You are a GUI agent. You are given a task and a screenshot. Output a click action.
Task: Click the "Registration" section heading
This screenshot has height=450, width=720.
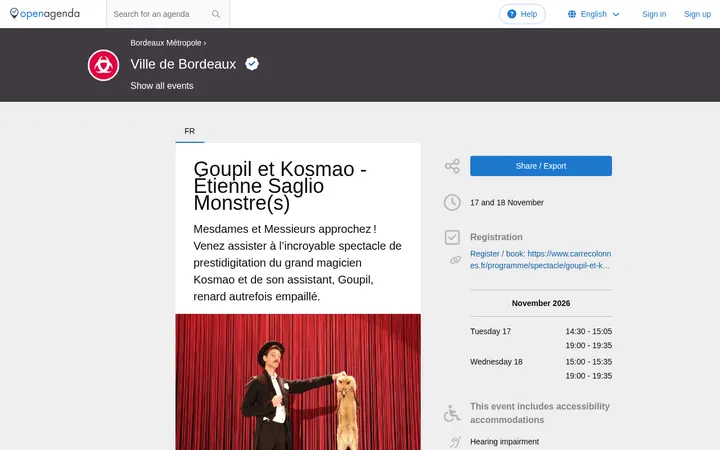pos(496,237)
